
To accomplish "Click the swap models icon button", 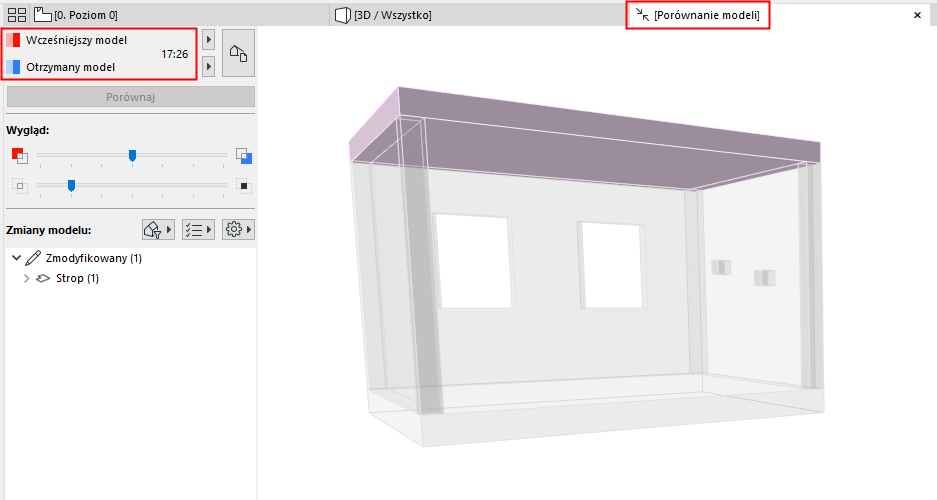I will coord(238,53).
